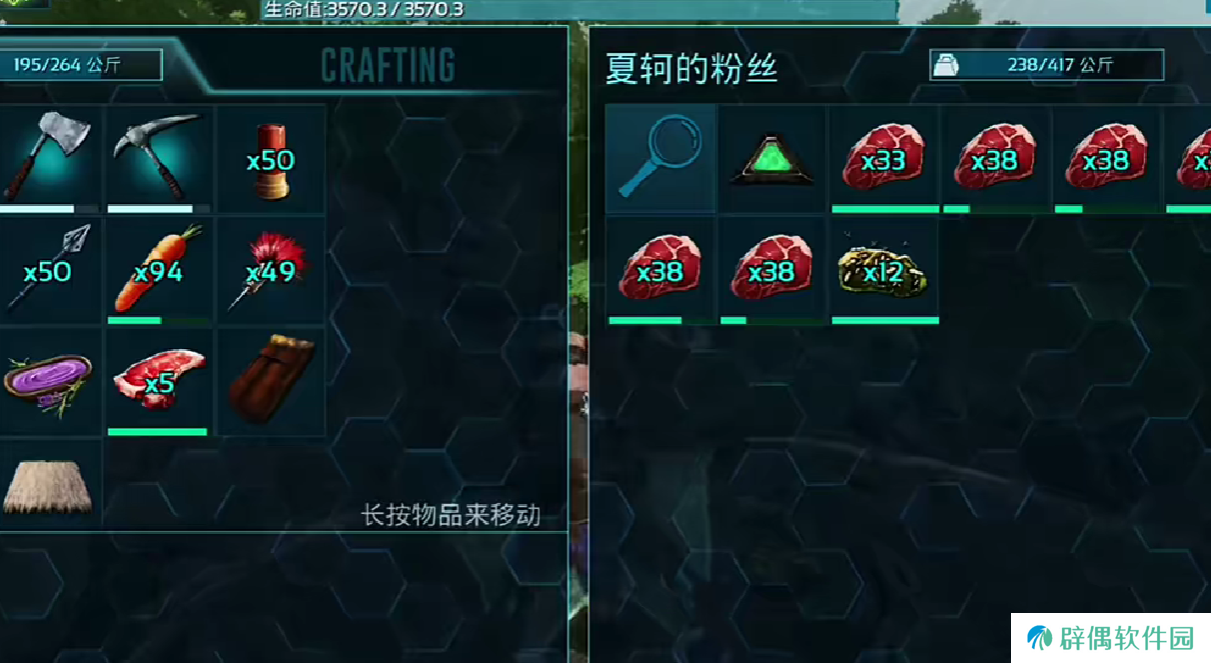Select the brown hide pants item

(271, 382)
